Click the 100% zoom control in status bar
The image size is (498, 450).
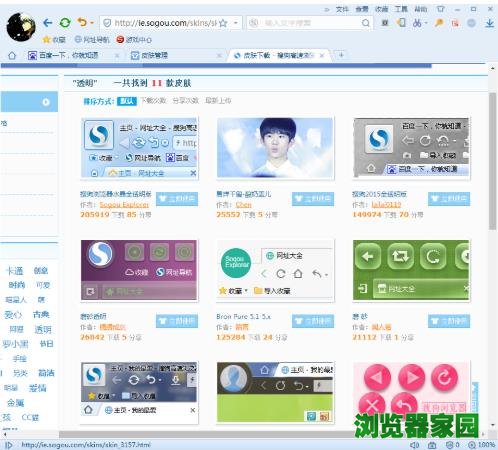[x=482, y=445]
